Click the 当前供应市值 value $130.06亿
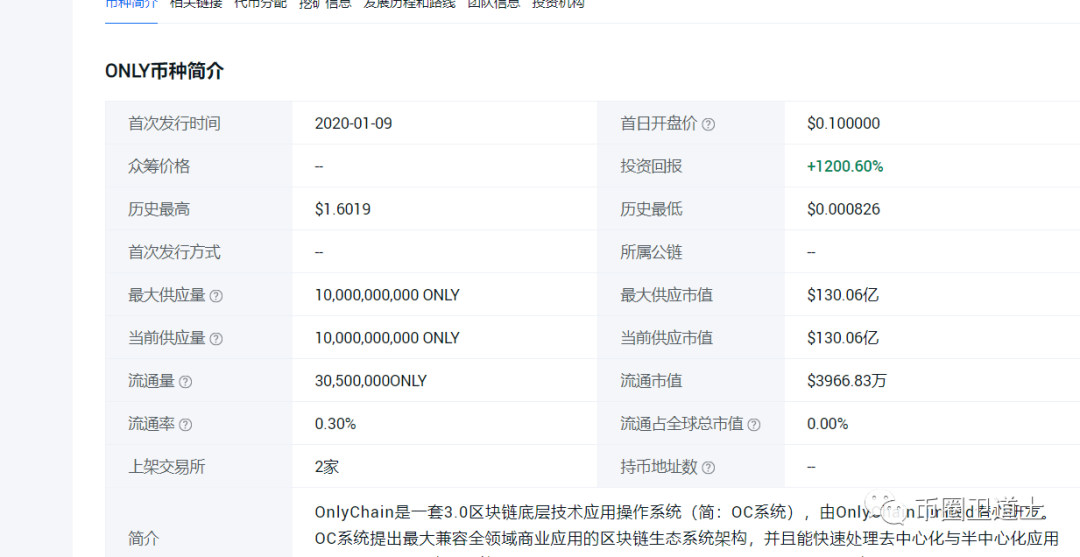The height and width of the screenshot is (557, 1080). 843,337
